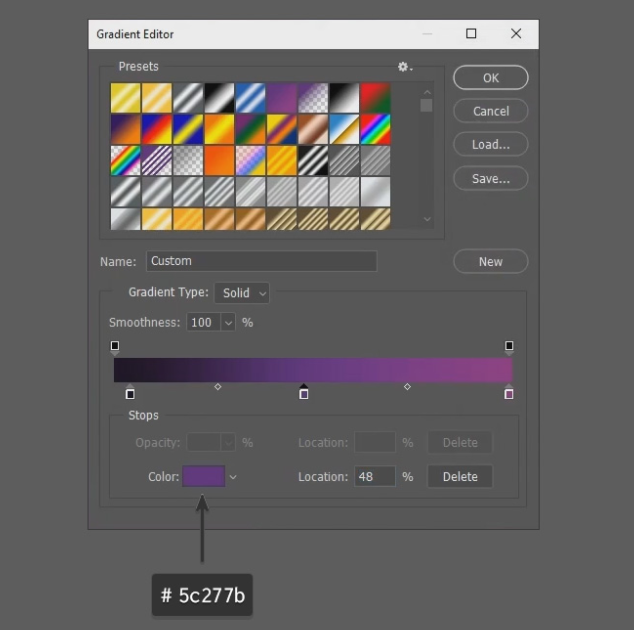Select the dark left color stop
Viewport: 634px width, 630px height.
click(x=130, y=394)
